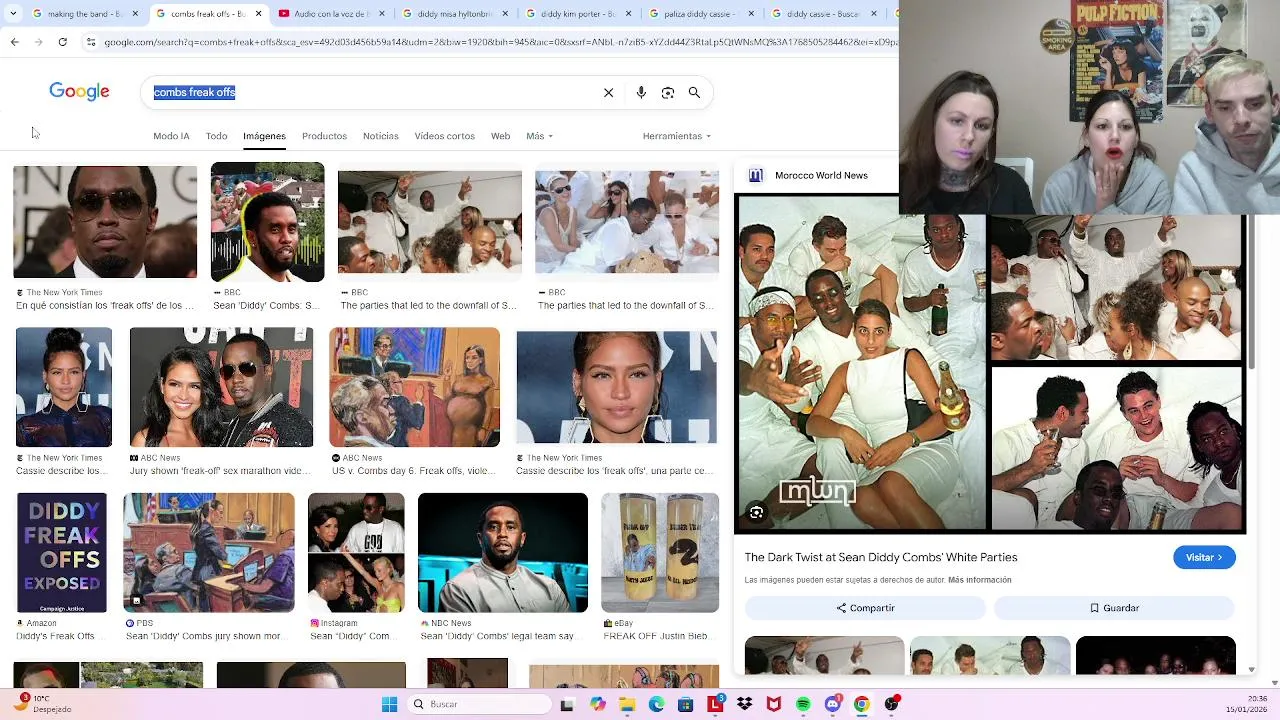This screenshot has width=1280, height=720.
Task: Select the 'Vídeos cortos' tab
Action: click(445, 136)
